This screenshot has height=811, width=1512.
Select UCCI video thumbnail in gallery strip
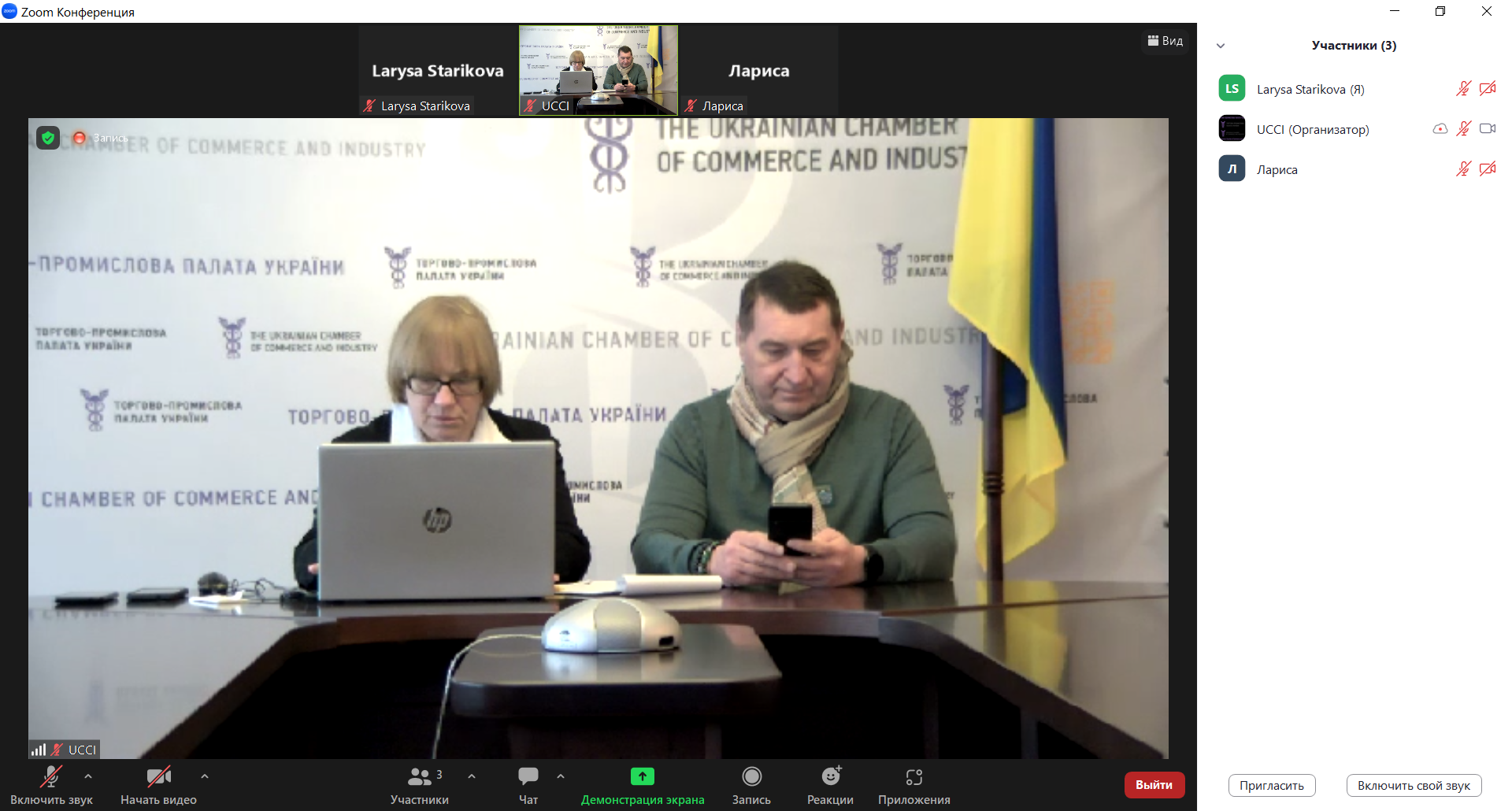point(598,71)
